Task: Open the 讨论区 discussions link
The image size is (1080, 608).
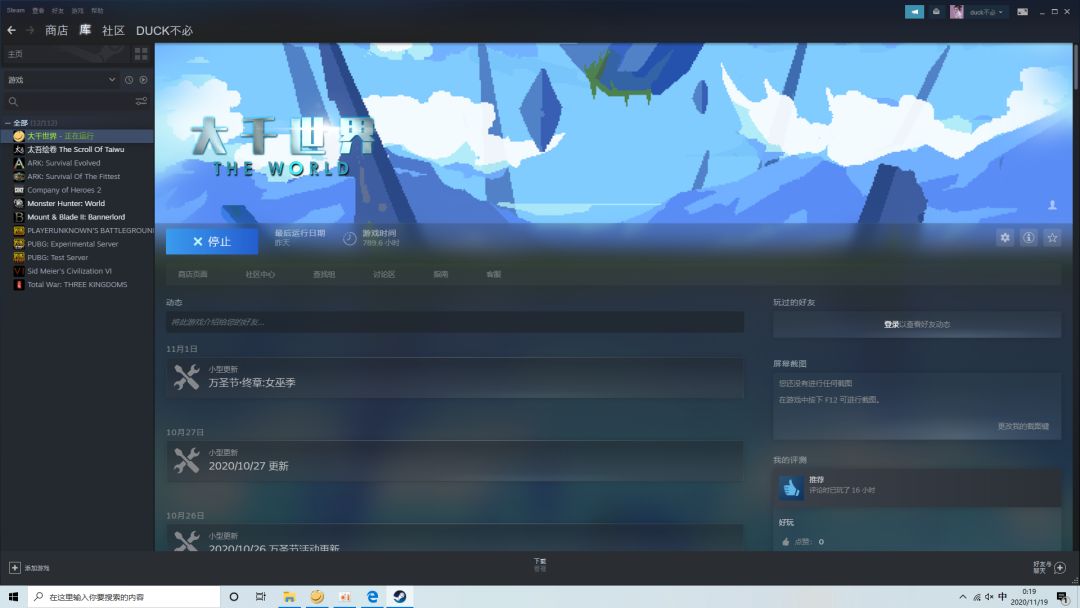Action: (384, 274)
